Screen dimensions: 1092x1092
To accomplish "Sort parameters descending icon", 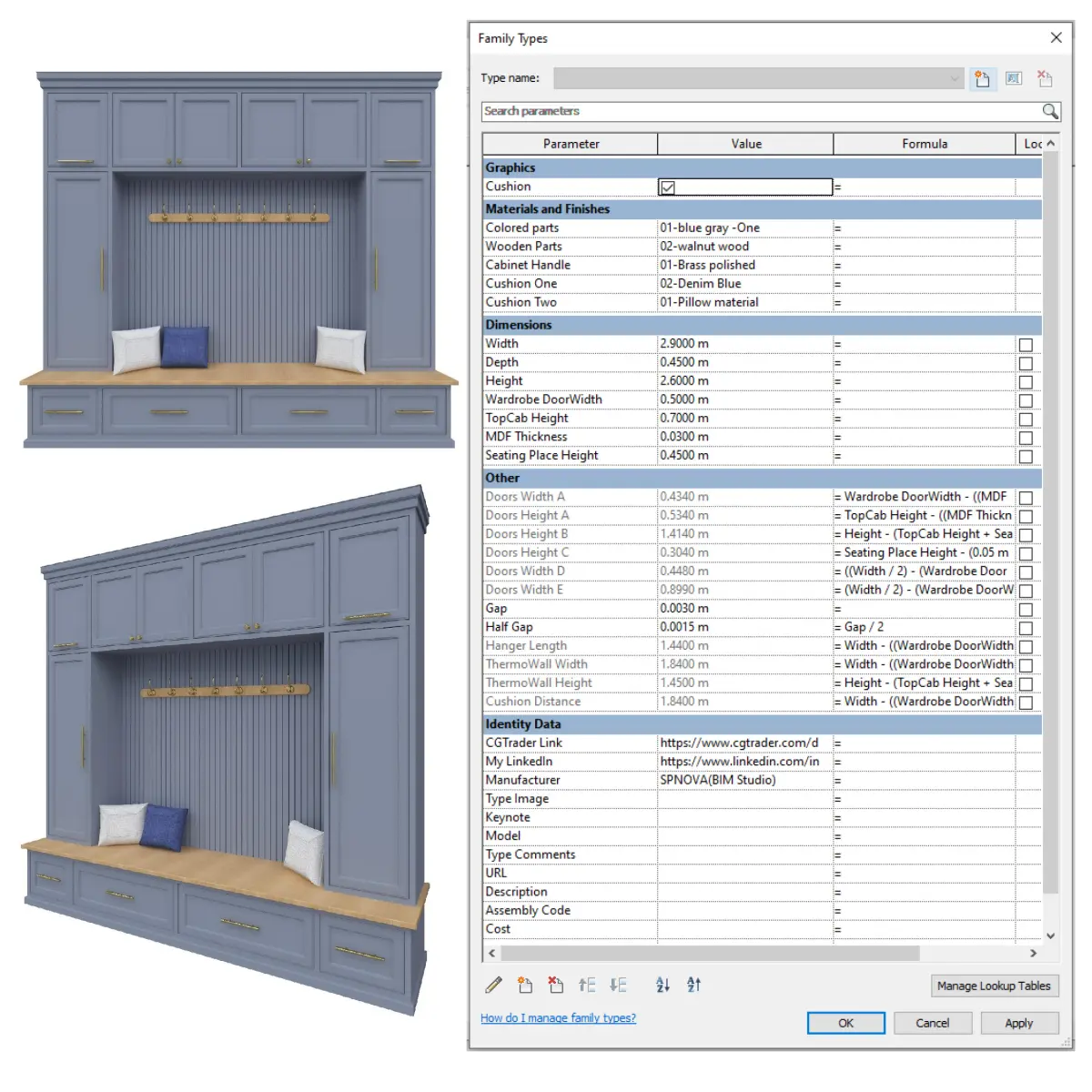I will point(693,985).
